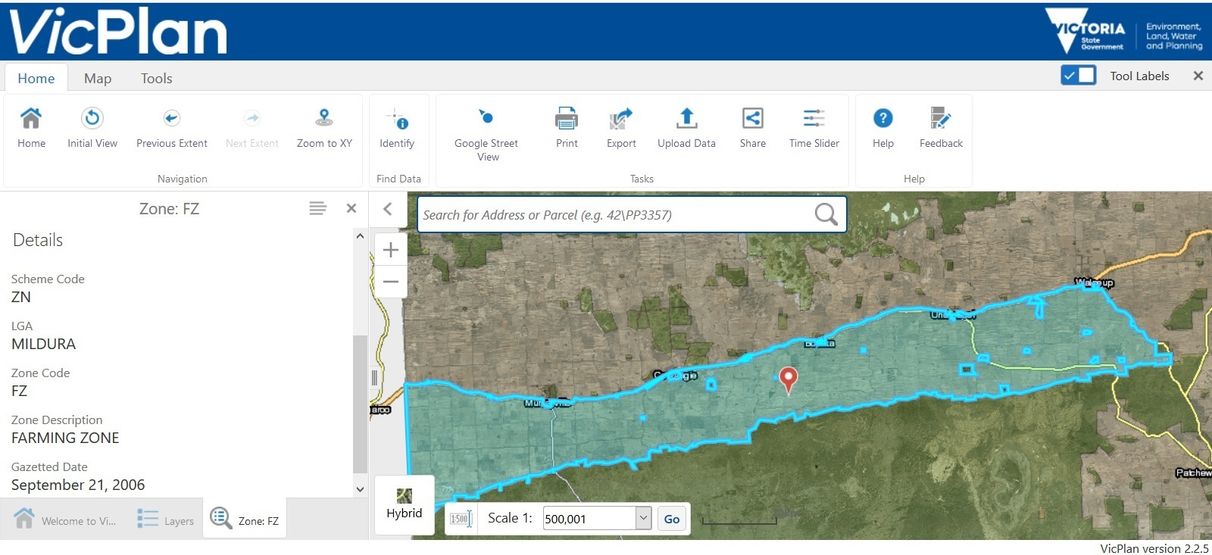The image size is (1212, 555).
Task: Switch basemap using Hybrid button
Action: point(404,503)
